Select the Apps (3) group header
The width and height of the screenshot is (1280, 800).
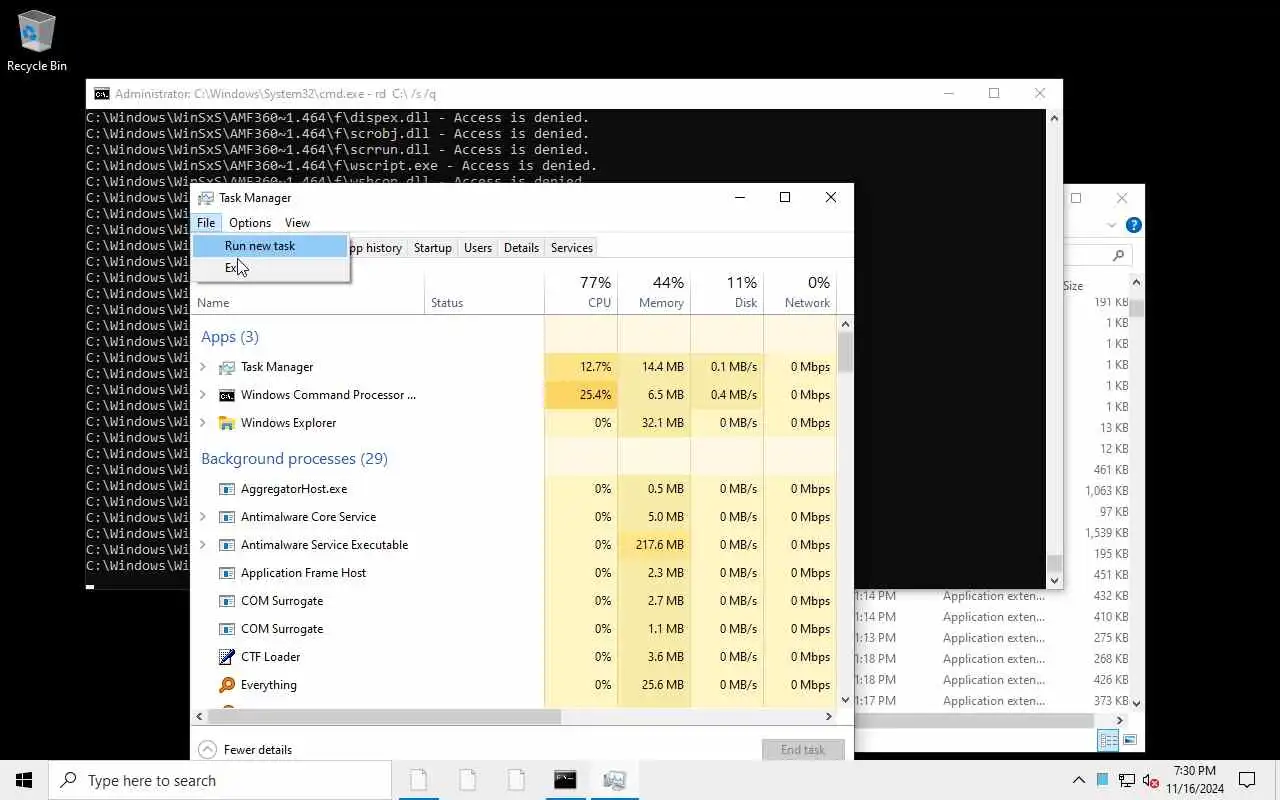(x=230, y=337)
